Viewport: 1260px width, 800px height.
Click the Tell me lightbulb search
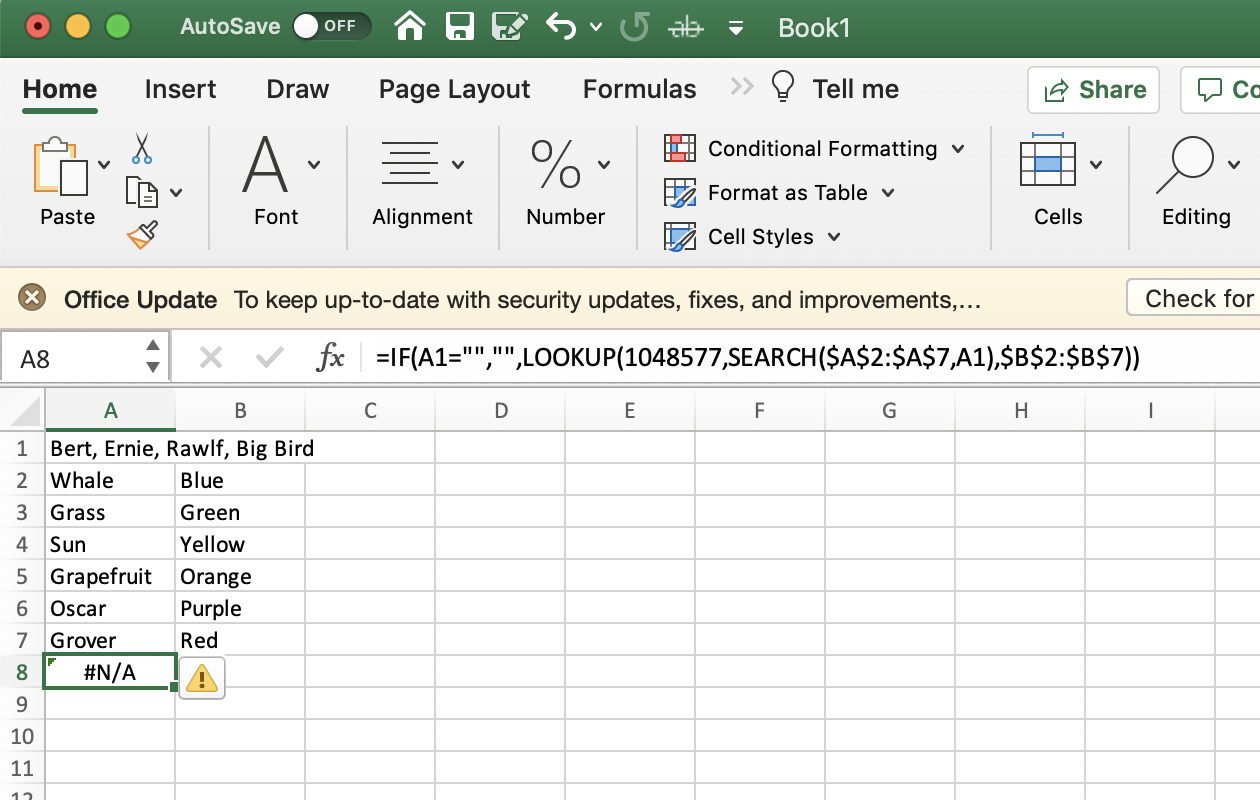point(835,88)
